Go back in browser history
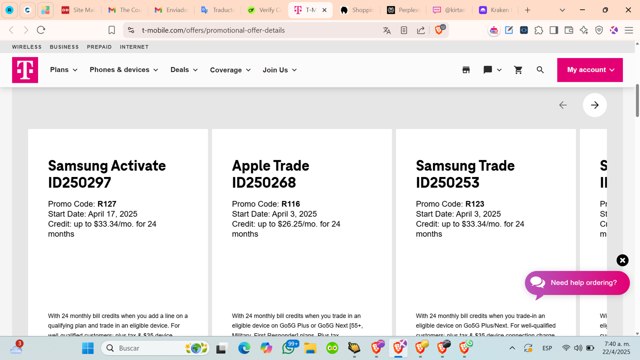The height and width of the screenshot is (360, 640). 11,30
